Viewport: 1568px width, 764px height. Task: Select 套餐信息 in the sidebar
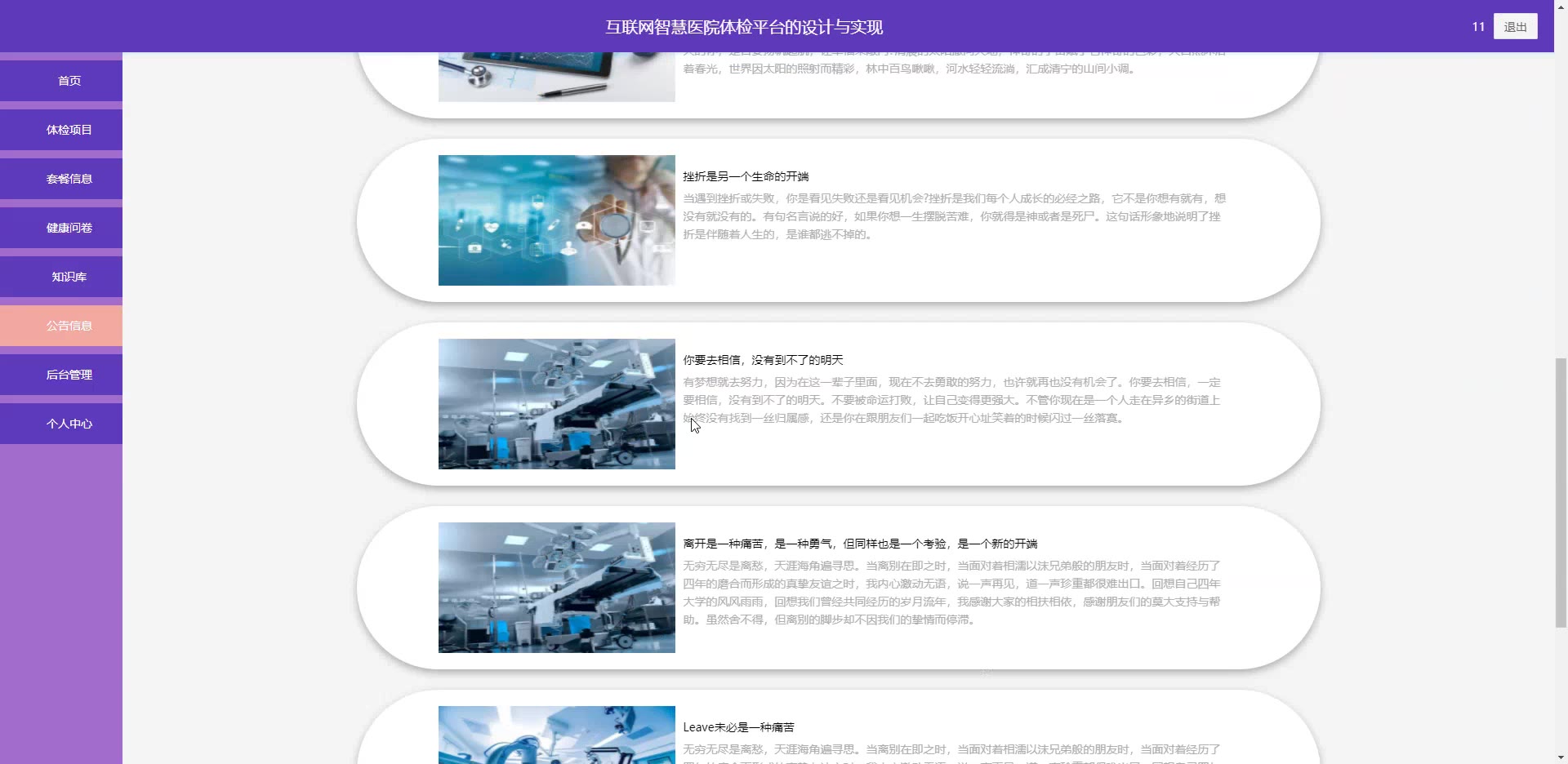click(x=61, y=179)
